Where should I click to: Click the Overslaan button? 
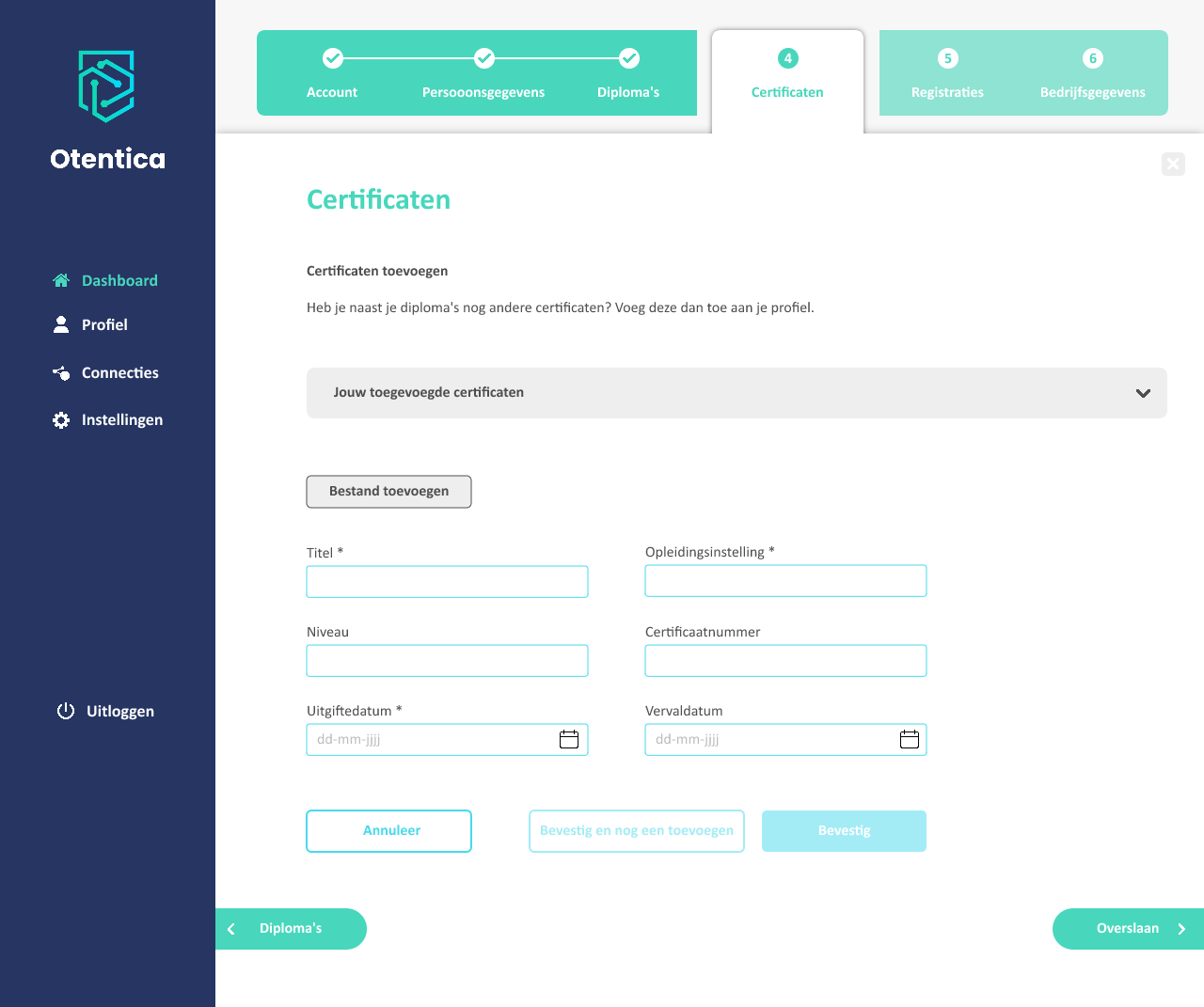pos(1128,929)
